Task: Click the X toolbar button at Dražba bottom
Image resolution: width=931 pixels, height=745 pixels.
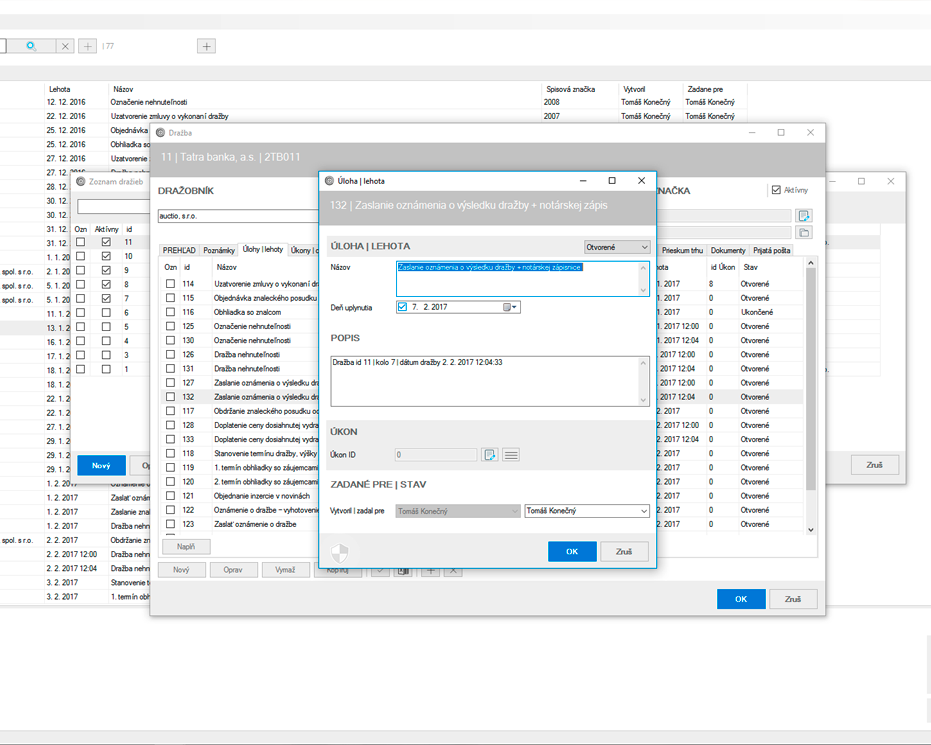Action: 453,571
